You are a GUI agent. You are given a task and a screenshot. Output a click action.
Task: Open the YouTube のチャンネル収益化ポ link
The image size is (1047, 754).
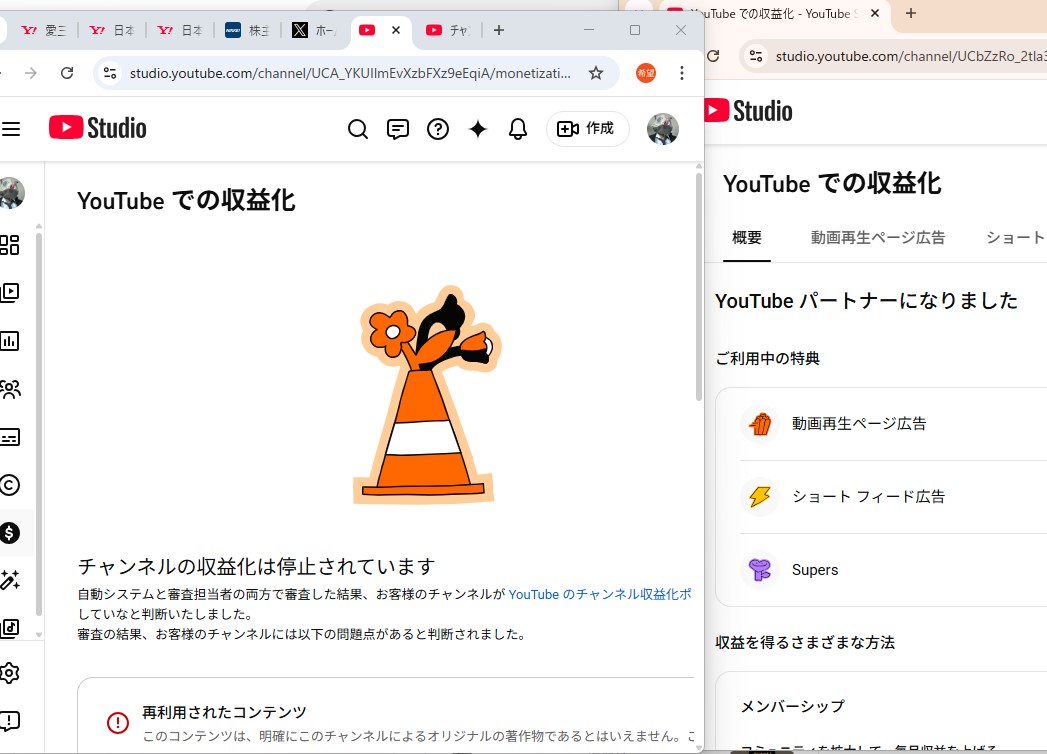click(x=600, y=594)
